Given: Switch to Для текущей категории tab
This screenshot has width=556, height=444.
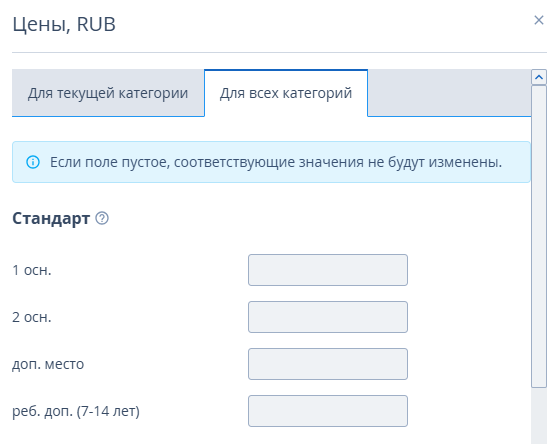Looking at the screenshot, I should point(108,93).
